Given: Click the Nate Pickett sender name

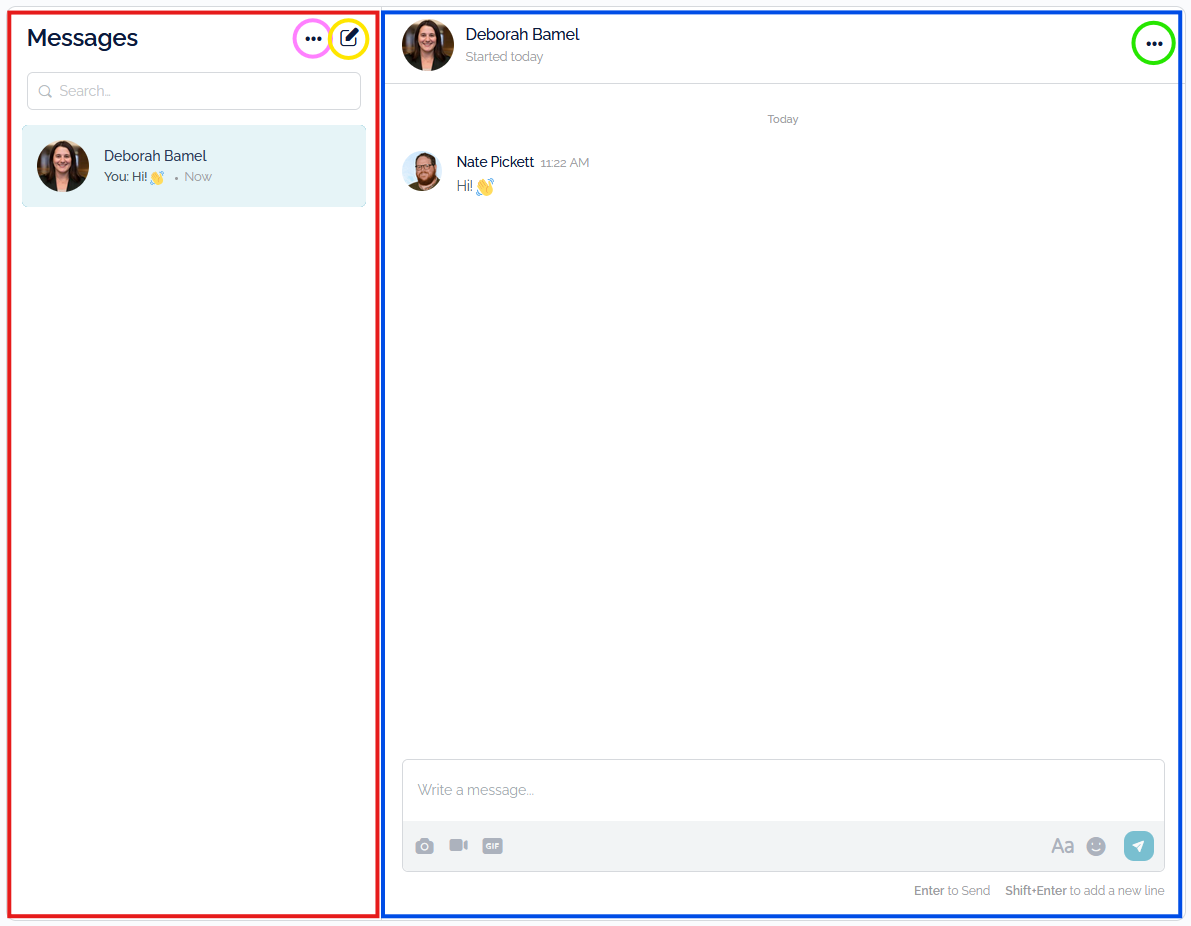Looking at the screenshot, I should [495, 162].
